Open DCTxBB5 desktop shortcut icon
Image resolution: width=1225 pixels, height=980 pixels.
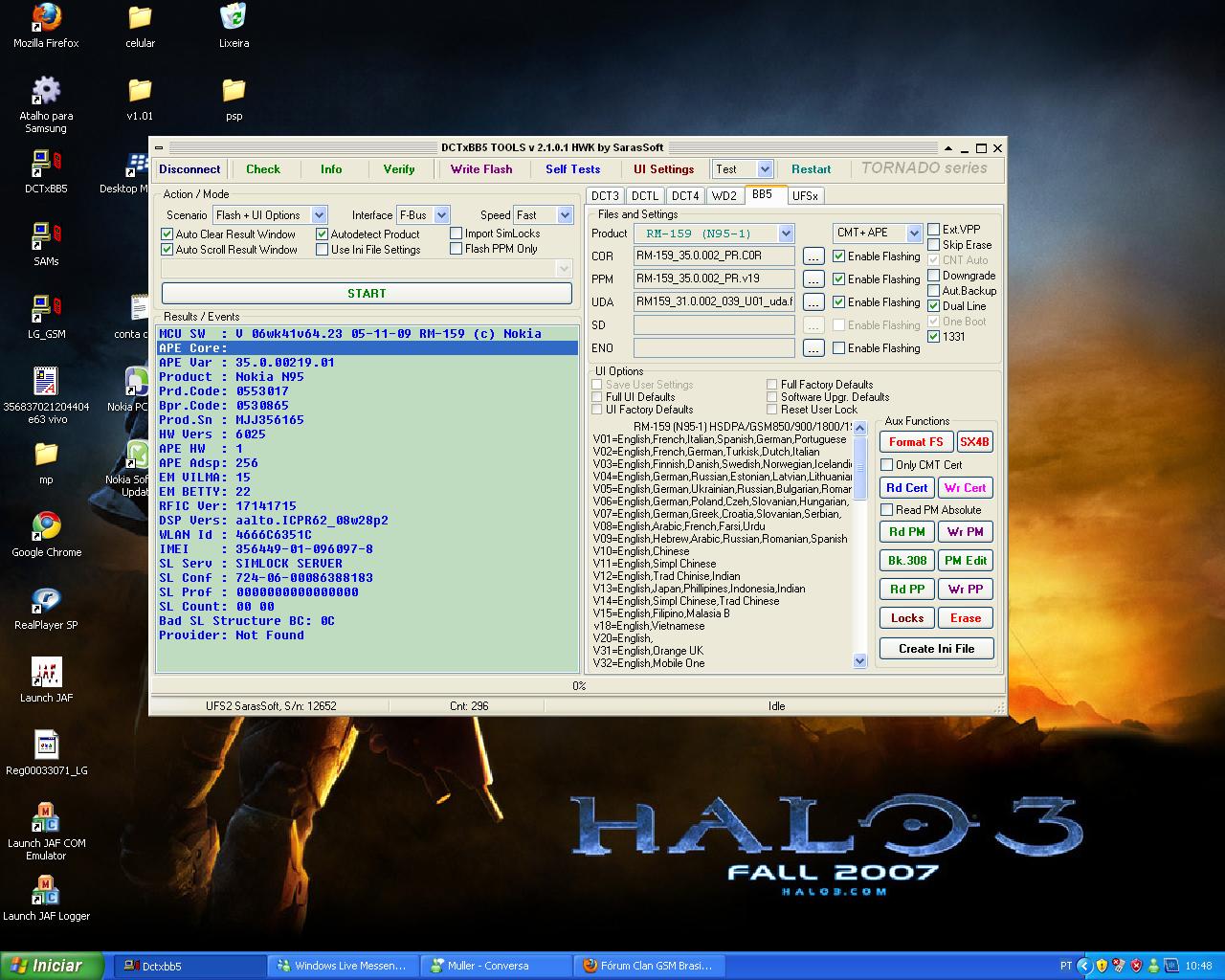(x=46, y=171)
